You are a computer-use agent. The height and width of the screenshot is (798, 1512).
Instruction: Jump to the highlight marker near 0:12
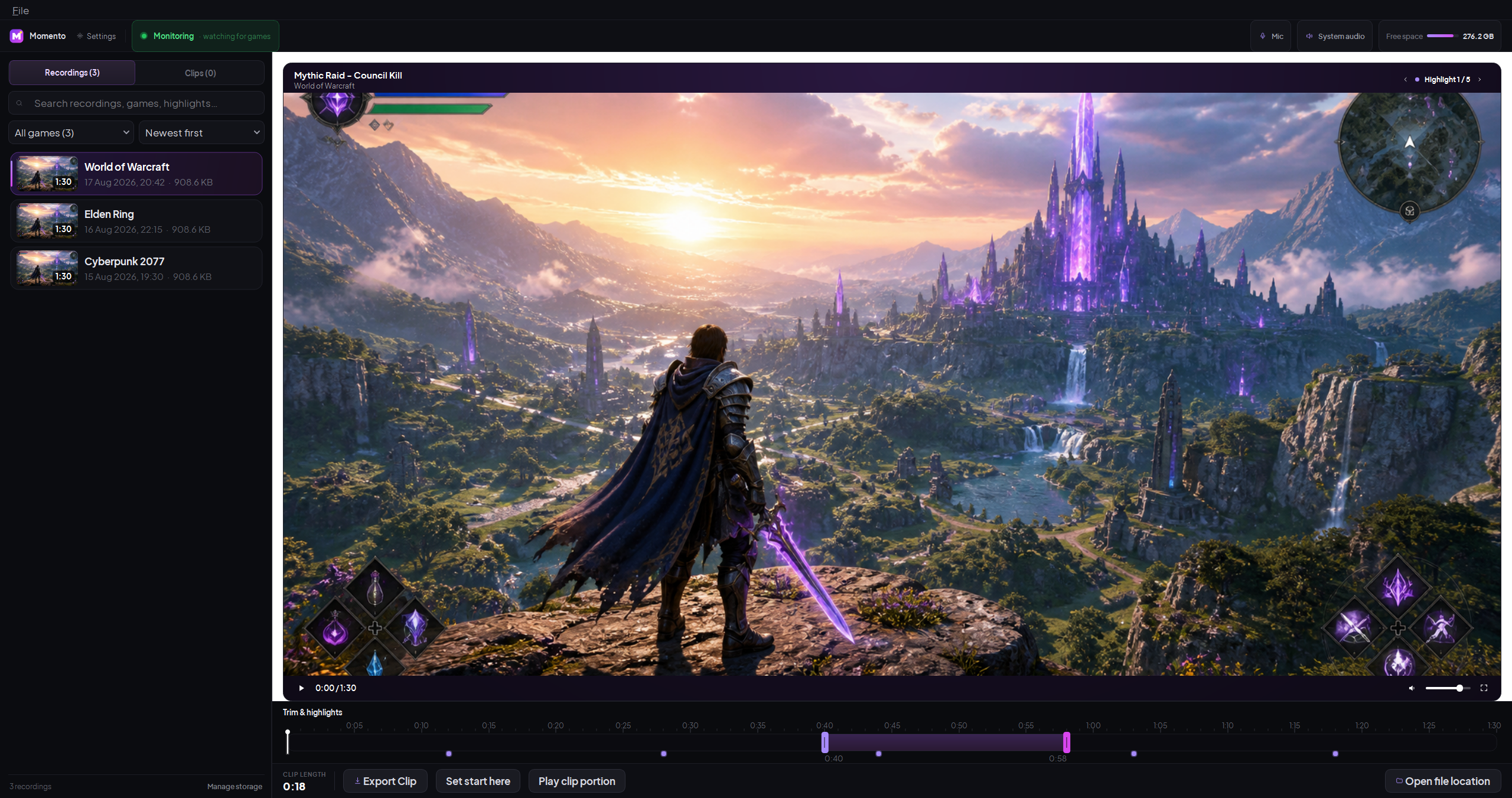449,754
